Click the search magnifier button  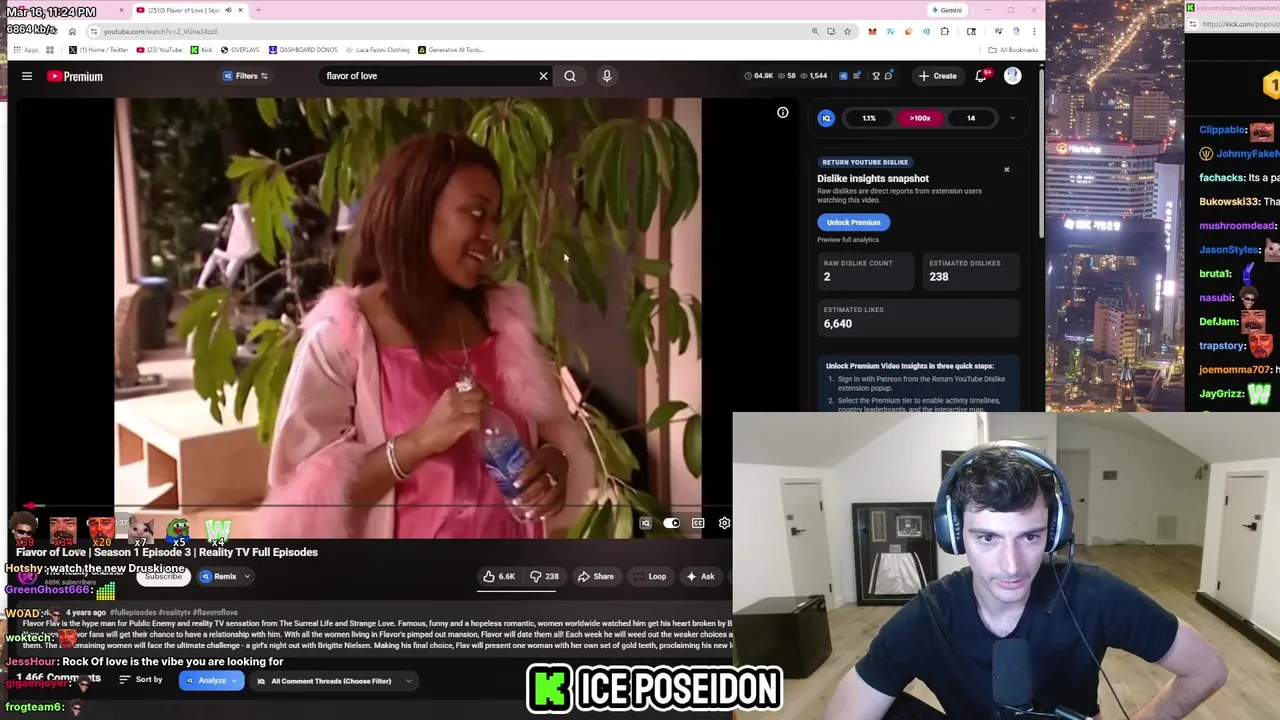click(570, 76)
